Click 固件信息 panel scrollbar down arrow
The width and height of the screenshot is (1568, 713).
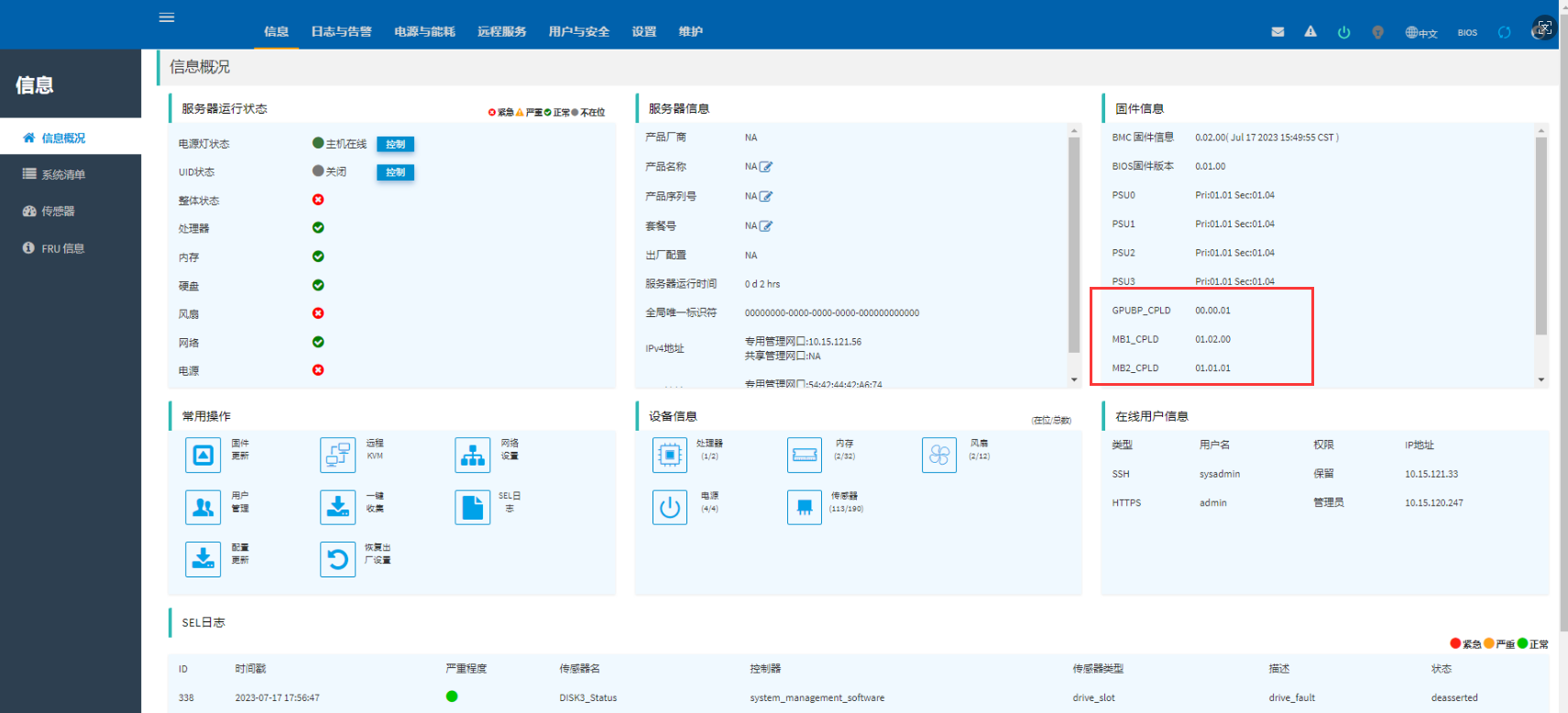point(1541,379)
